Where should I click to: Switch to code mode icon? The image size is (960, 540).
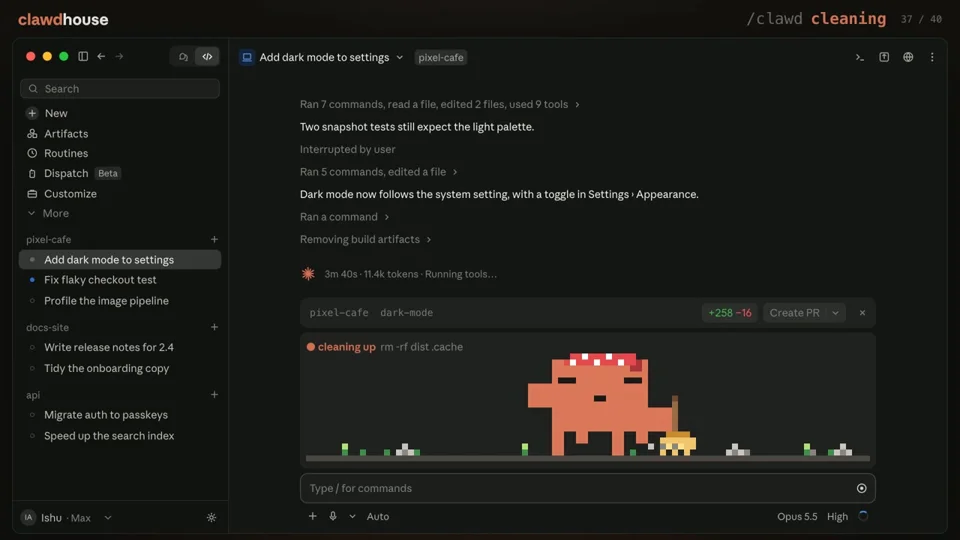click(208, 57)
